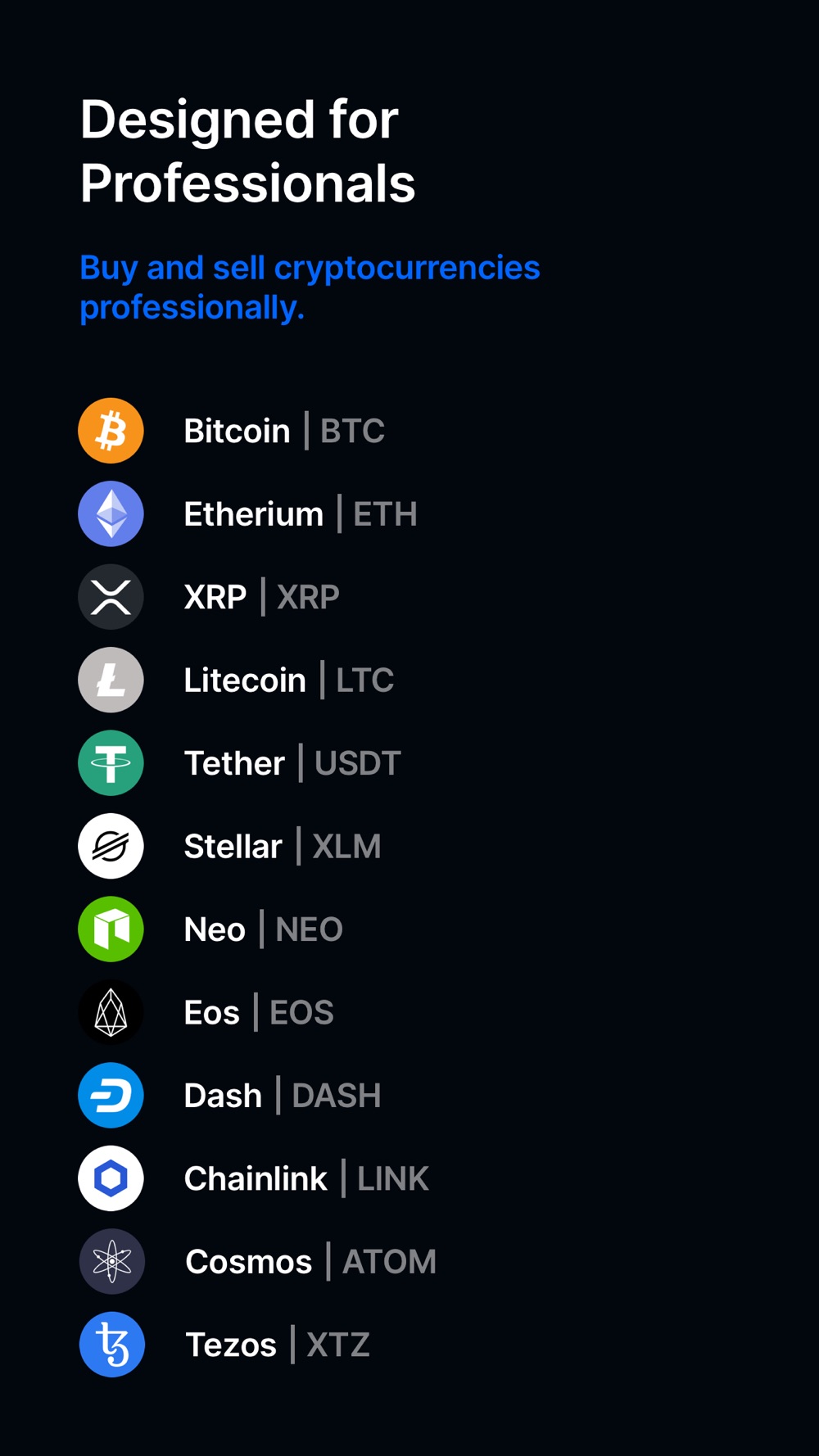Viewport: 819px width, 1456px height.
Task: Click the green Neo cube icon
Action: tap(111, 929)
